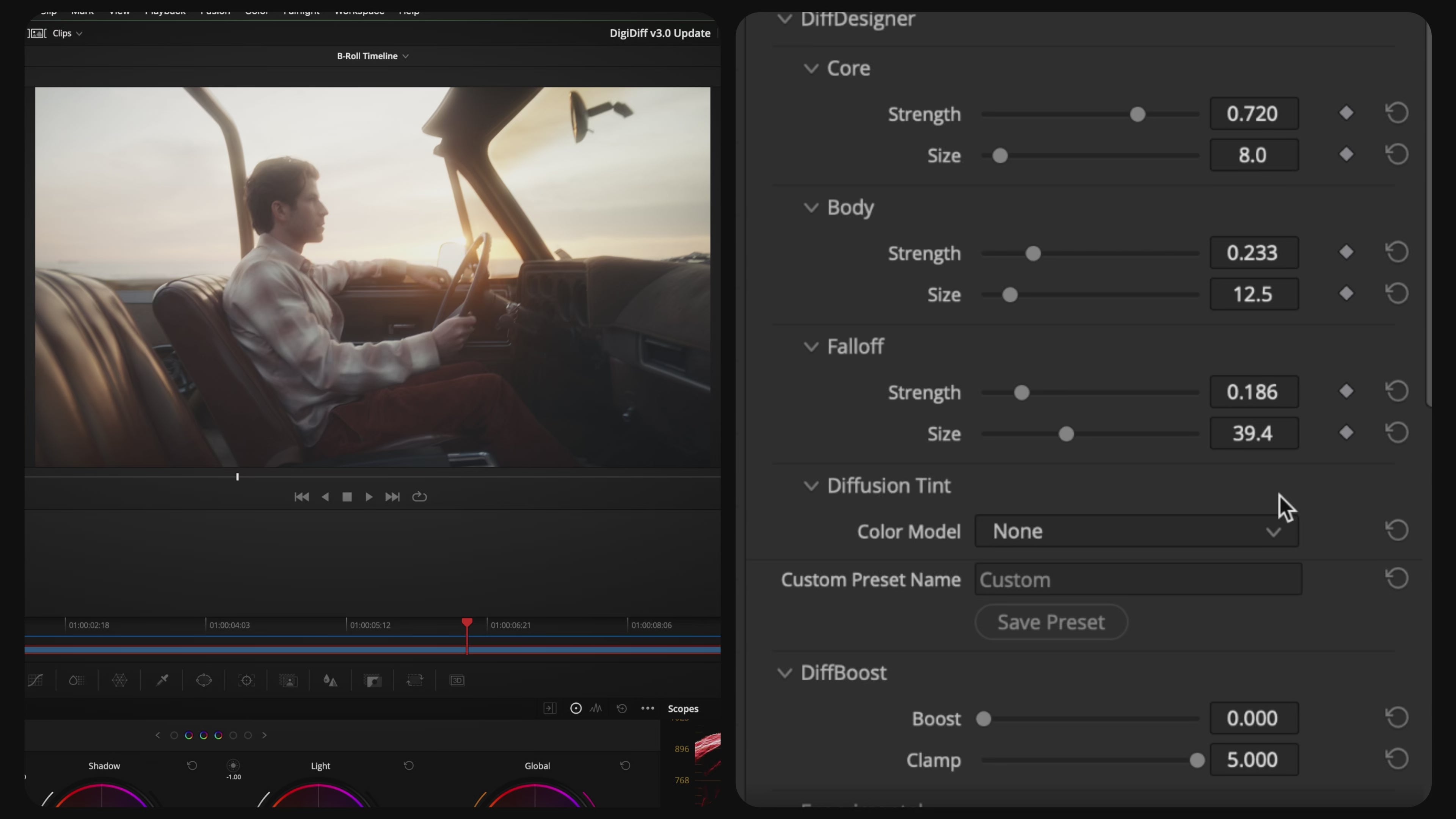
Task: Open the Color Model dropdown
Action: 1136,531
